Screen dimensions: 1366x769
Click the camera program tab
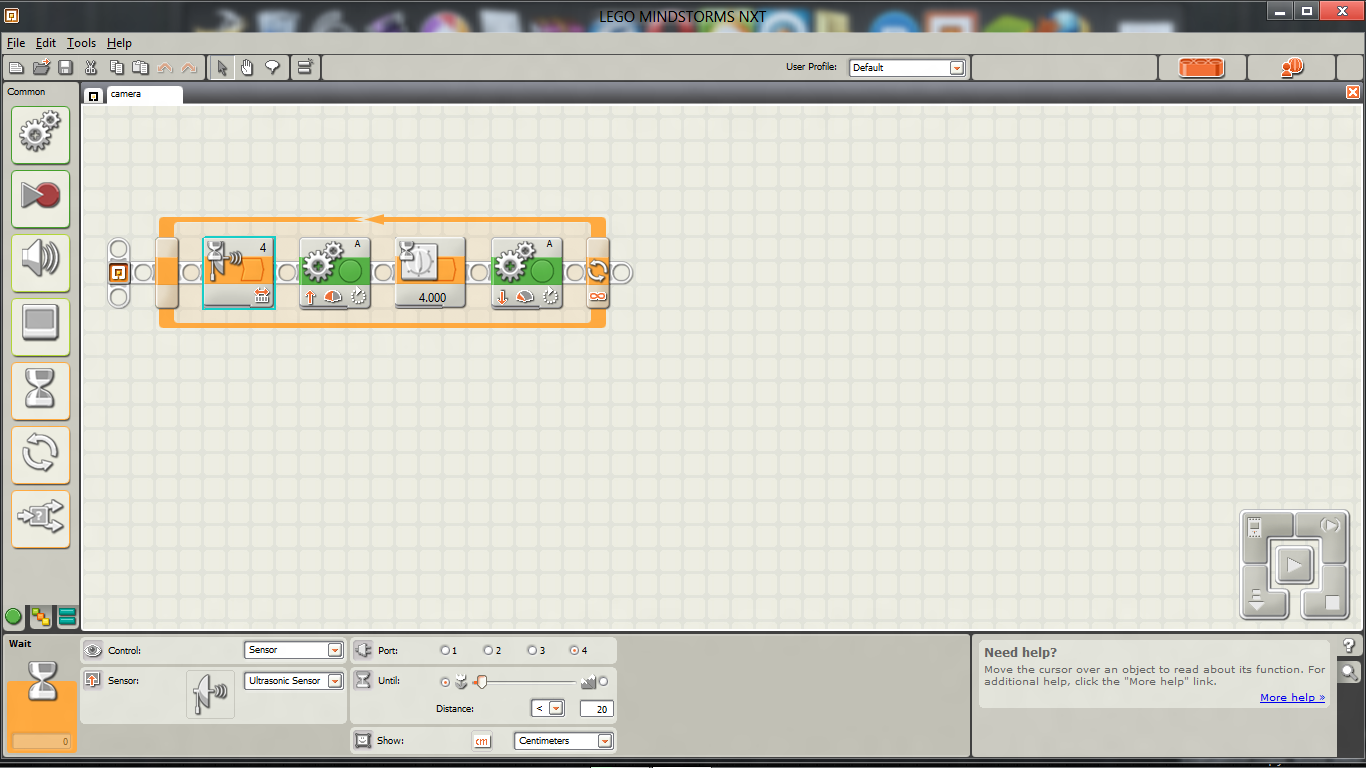pos(144,94)
